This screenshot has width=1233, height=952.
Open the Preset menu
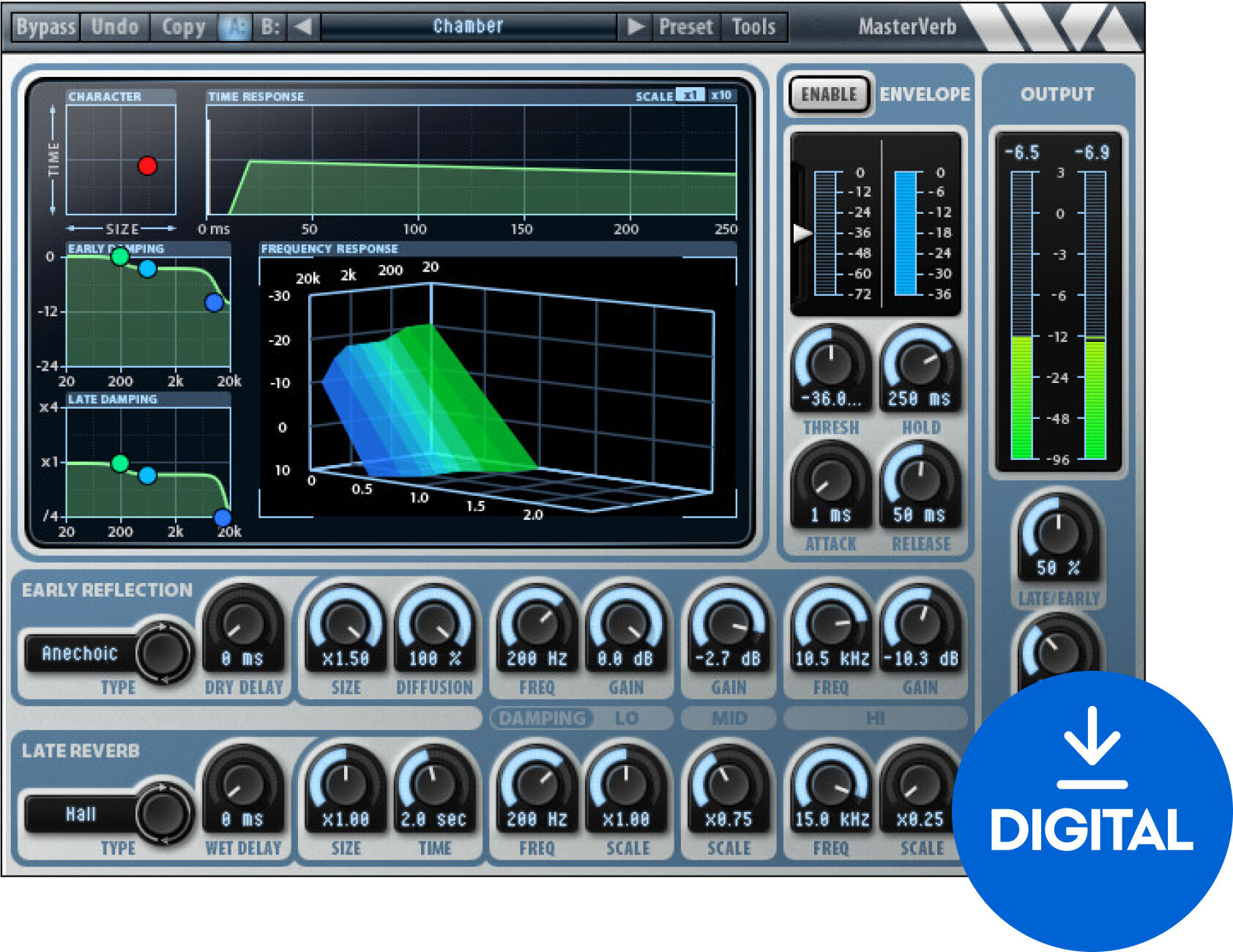tap(685, 26)
